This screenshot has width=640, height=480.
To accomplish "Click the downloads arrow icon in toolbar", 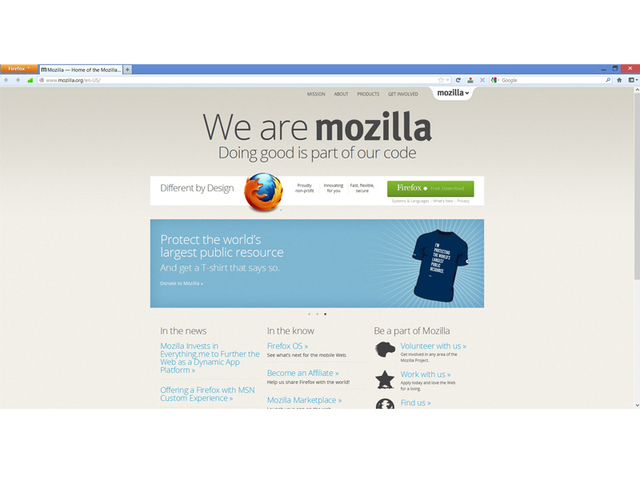I will 470,80.
